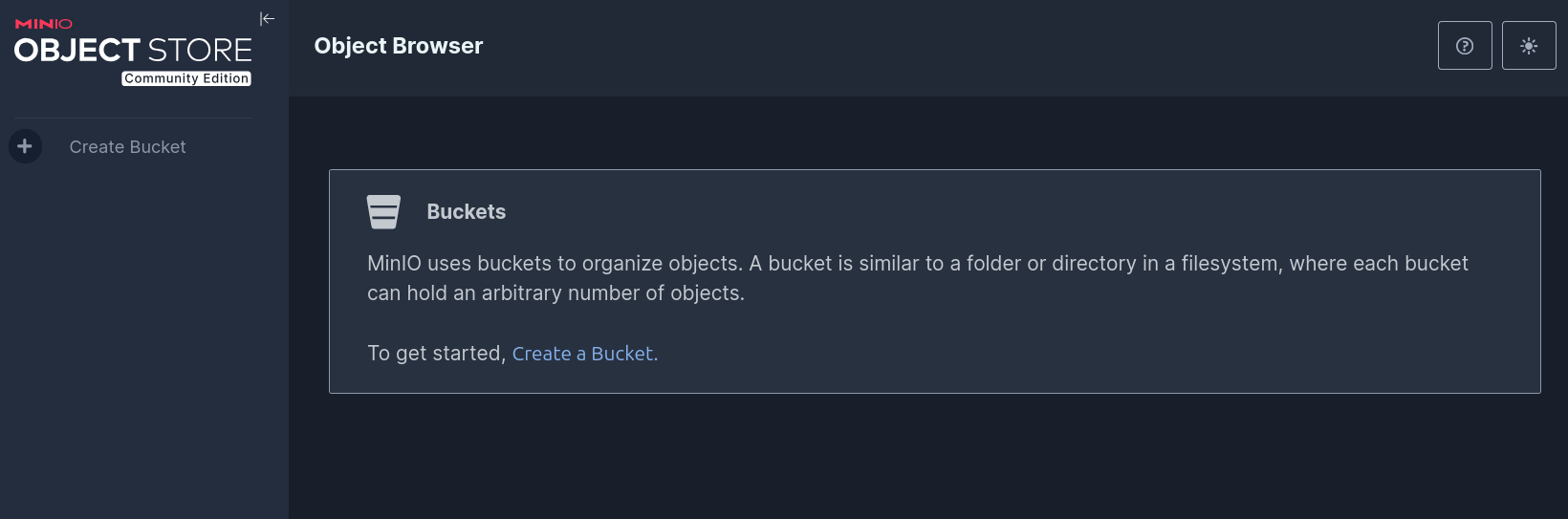Viewport: 1568px width, 519px height.
Task: Click the "To get started," text
Action: 436,354
